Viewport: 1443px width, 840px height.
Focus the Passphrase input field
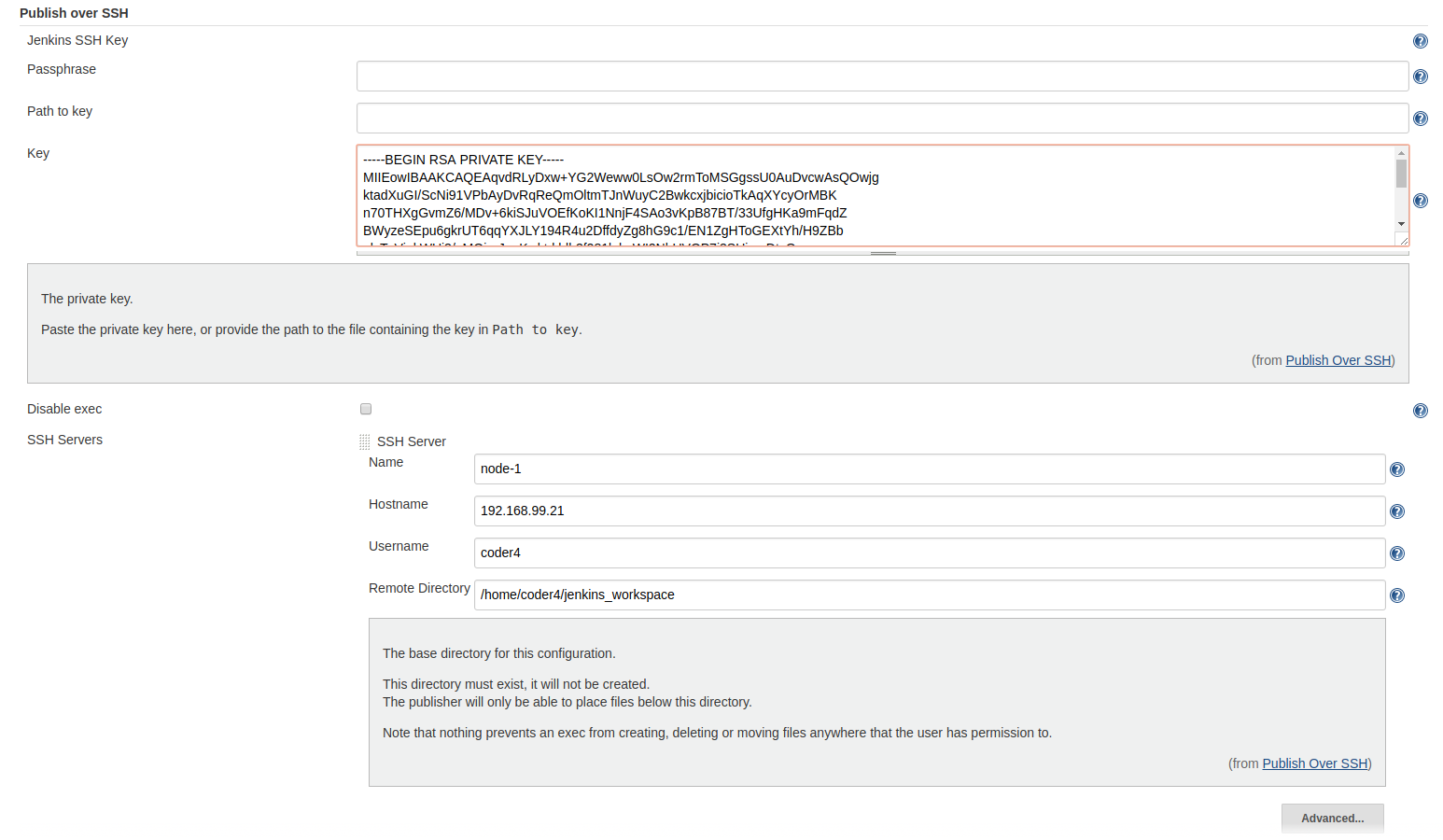tap(881, 77)
